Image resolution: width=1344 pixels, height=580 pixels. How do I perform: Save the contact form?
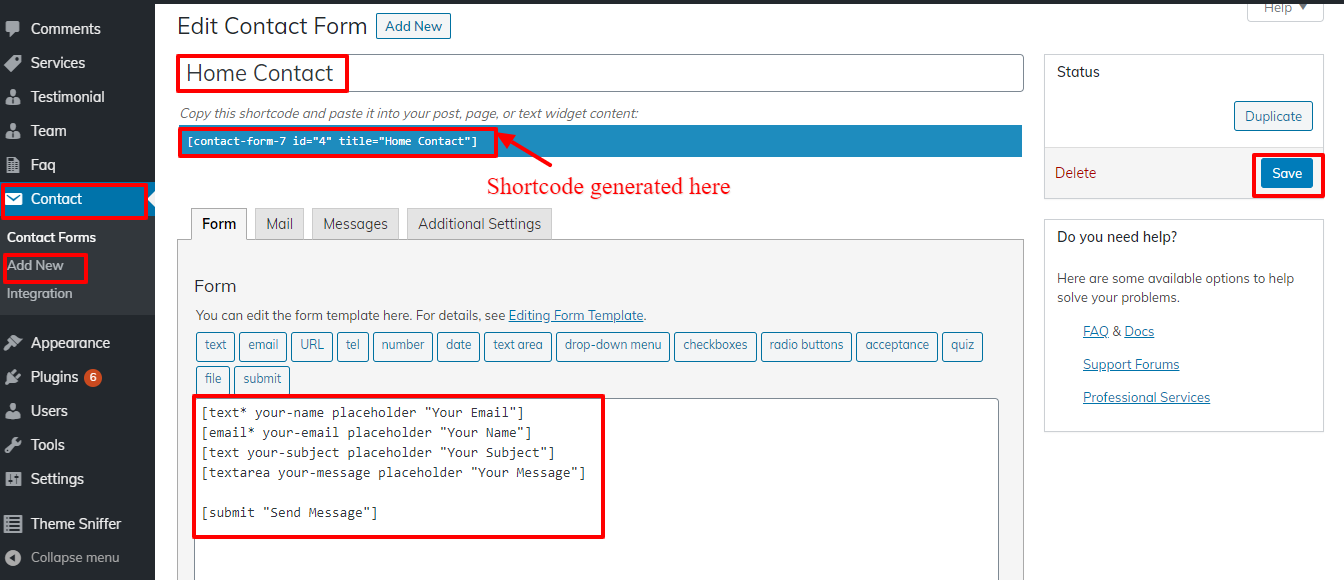1287,172
